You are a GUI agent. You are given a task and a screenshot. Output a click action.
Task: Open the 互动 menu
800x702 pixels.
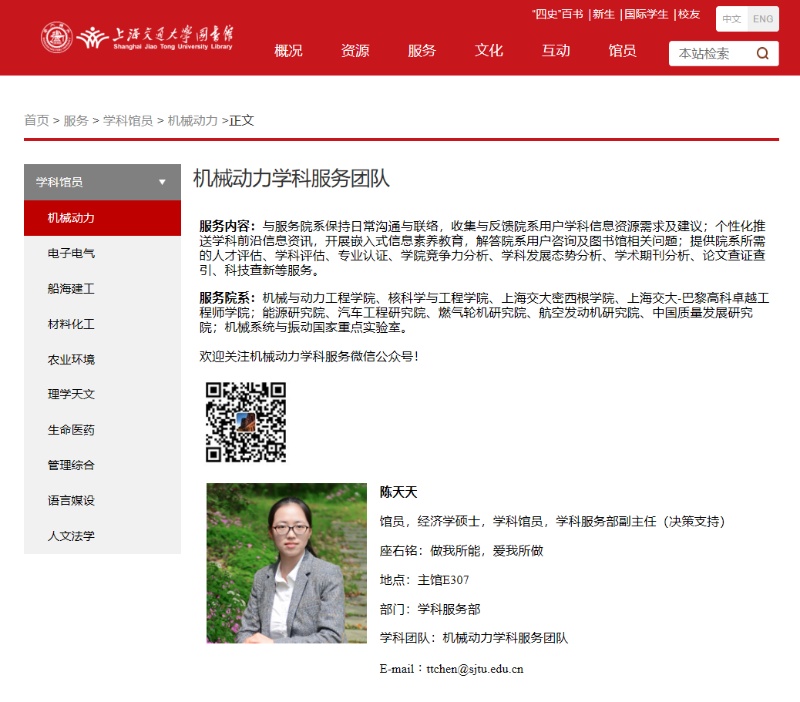click(556, 51)
